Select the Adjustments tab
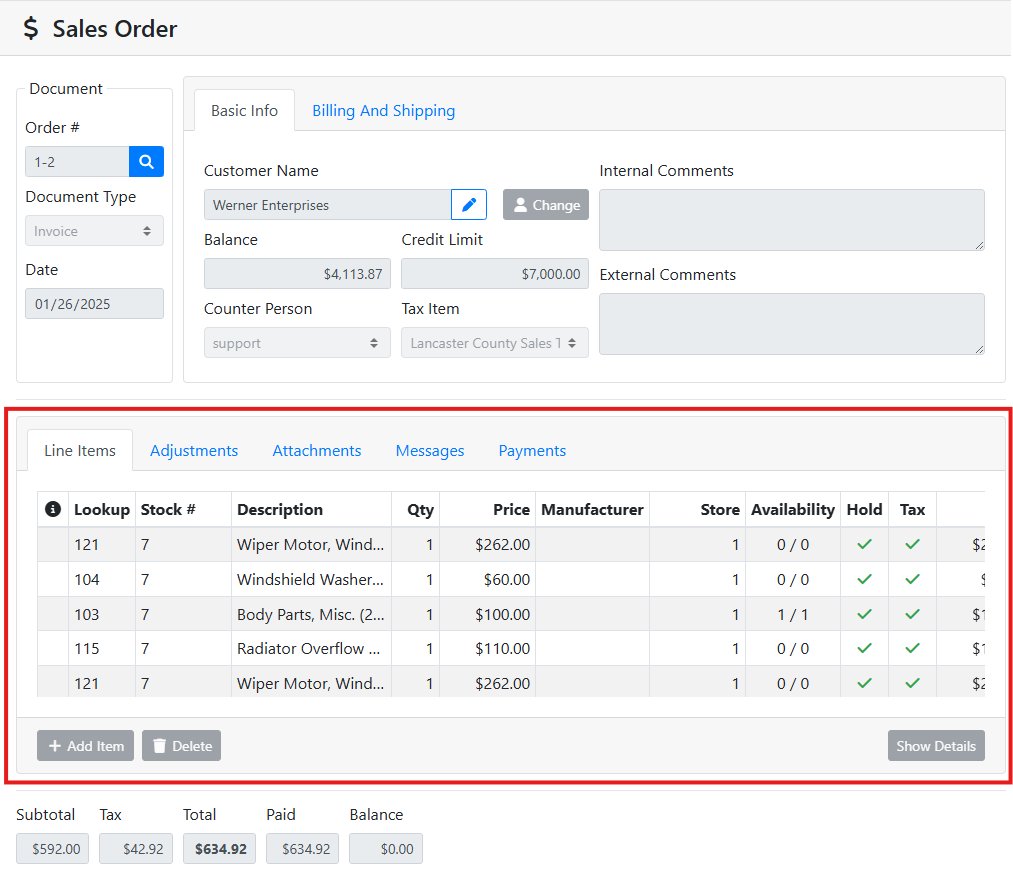Viewport: 1013px width, 888px height. [194, 451]
